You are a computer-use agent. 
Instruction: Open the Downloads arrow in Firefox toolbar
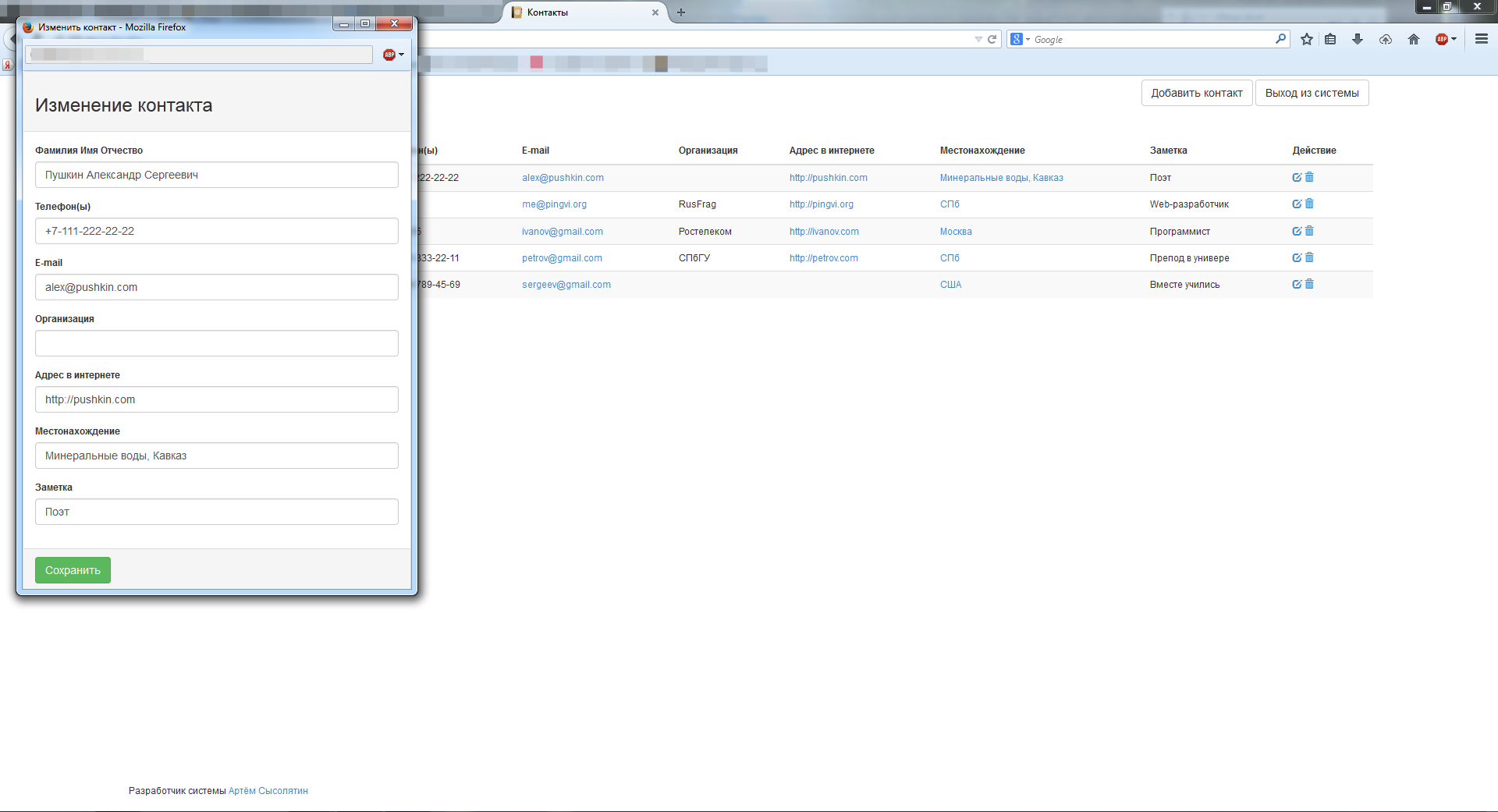point(1358,39)
